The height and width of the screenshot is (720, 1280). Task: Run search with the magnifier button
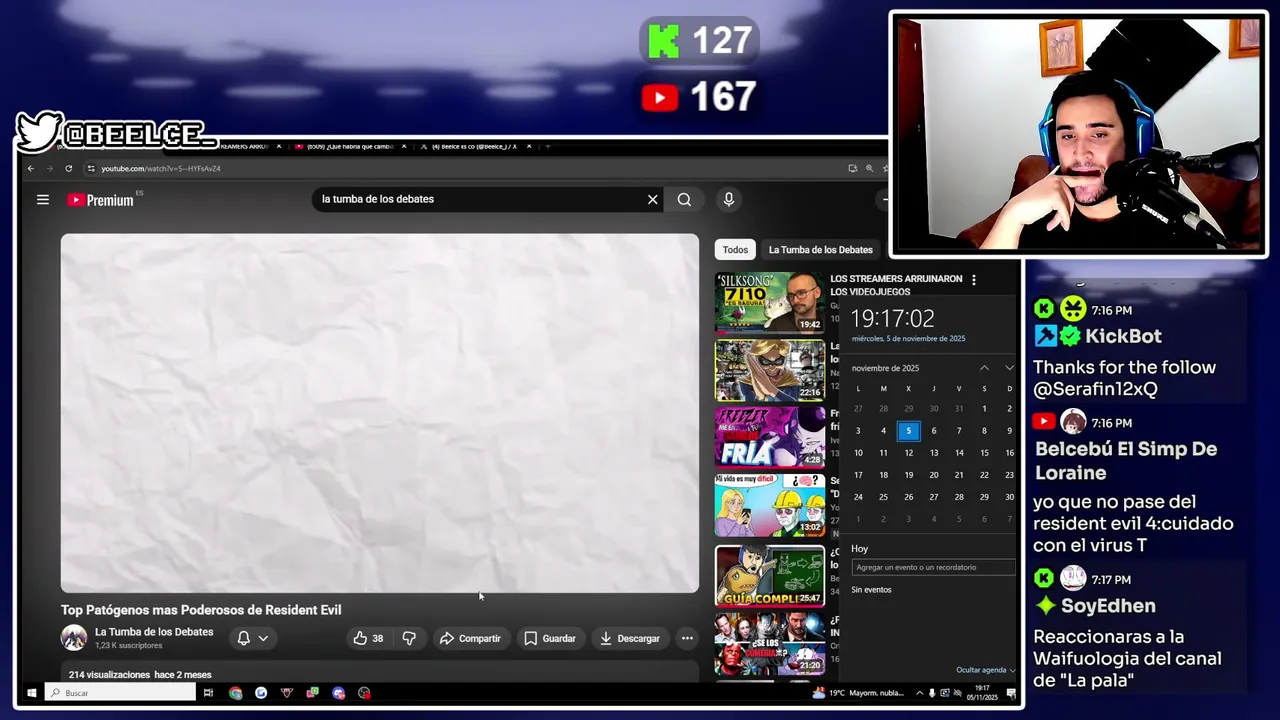pyautogui.click(x=684, y=200)
